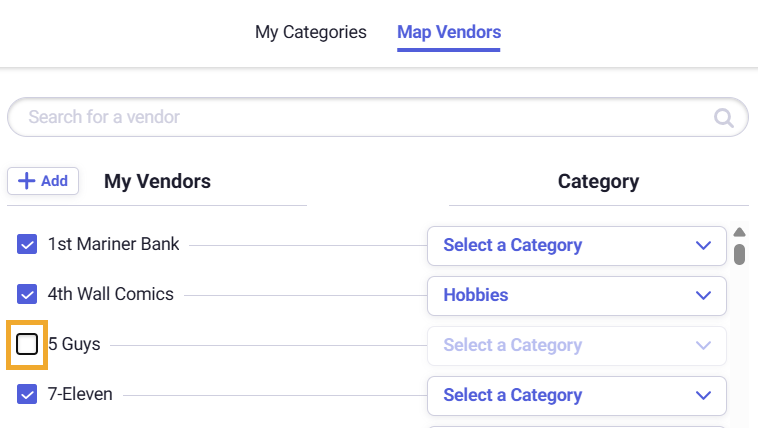Open the Hobbies category dropdown

click(x=576, y=295)
